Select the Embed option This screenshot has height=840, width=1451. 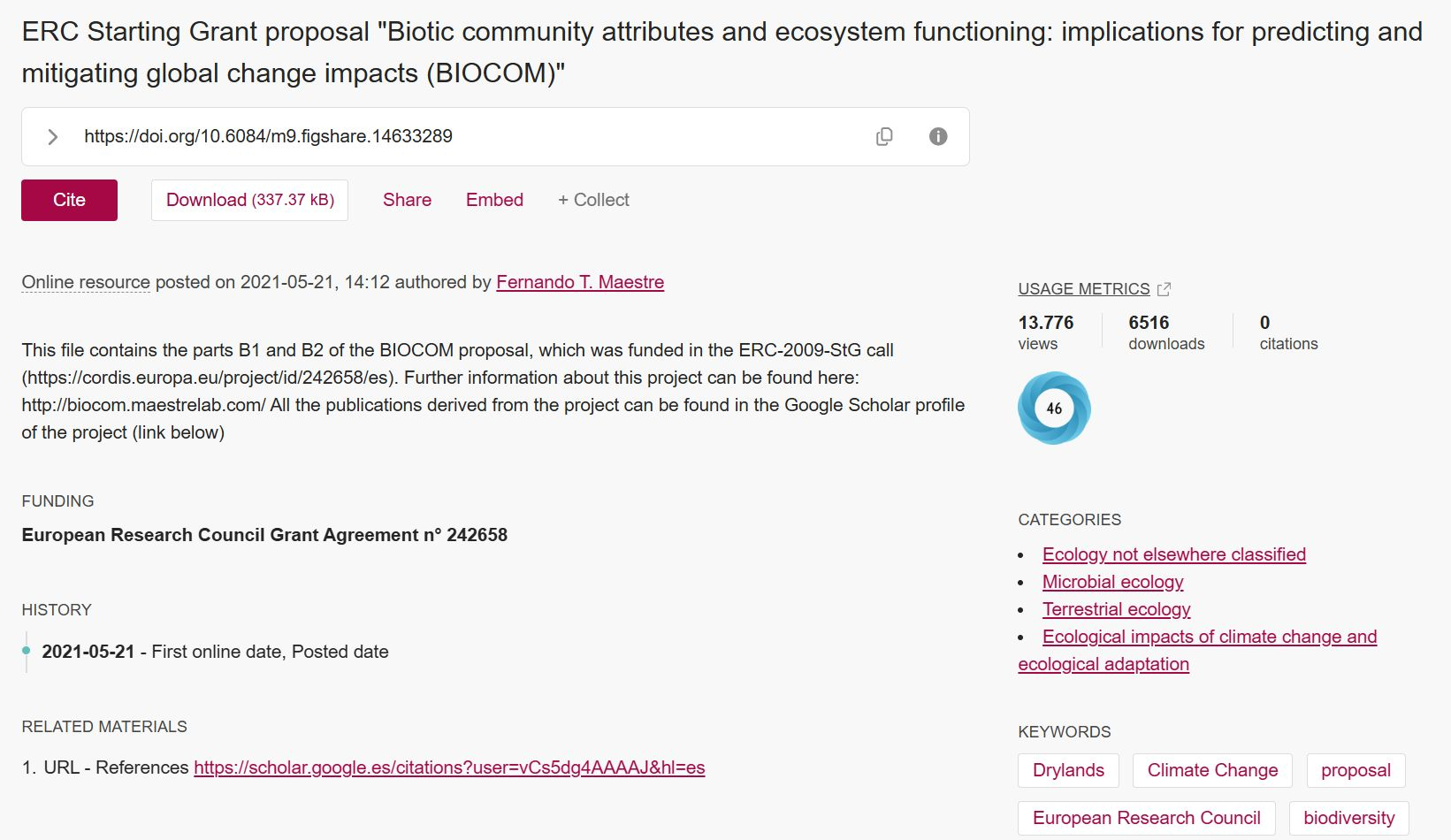(494, 200)
